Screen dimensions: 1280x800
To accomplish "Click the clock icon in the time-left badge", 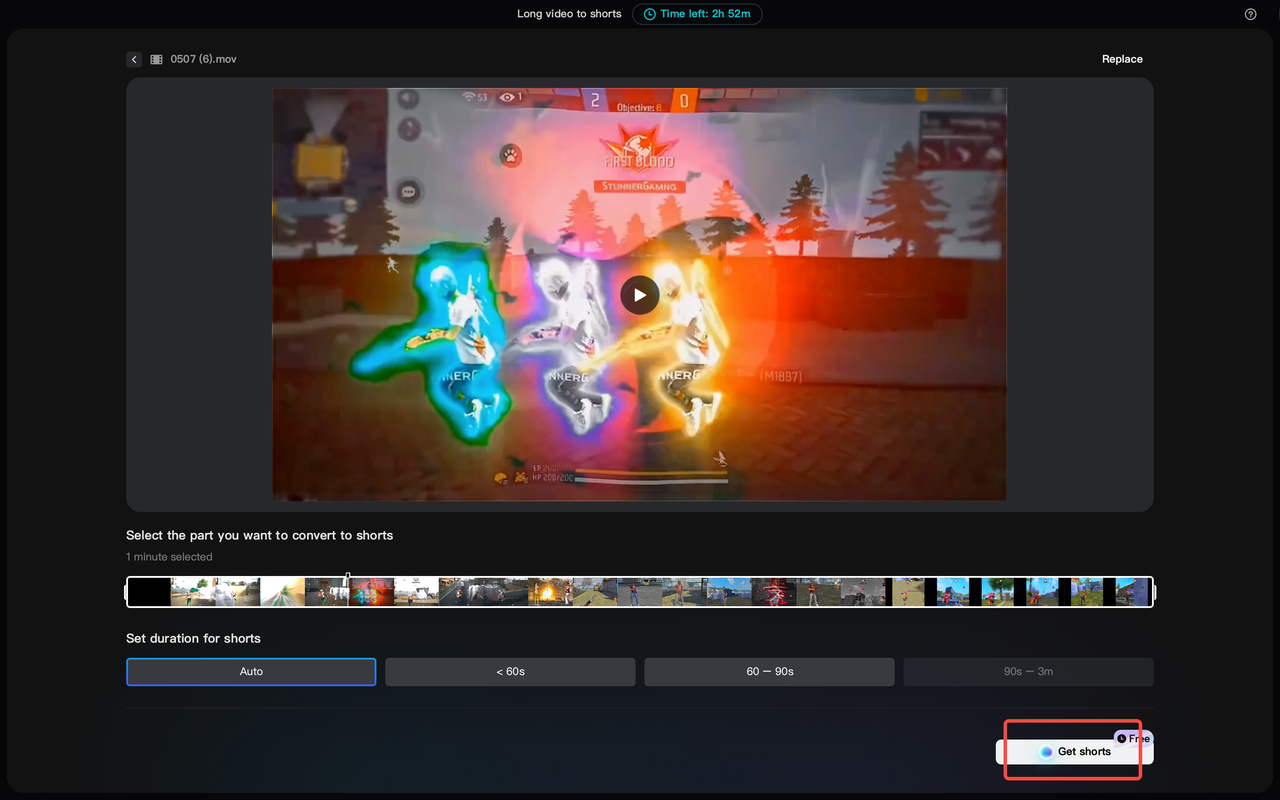I will 651,14.
